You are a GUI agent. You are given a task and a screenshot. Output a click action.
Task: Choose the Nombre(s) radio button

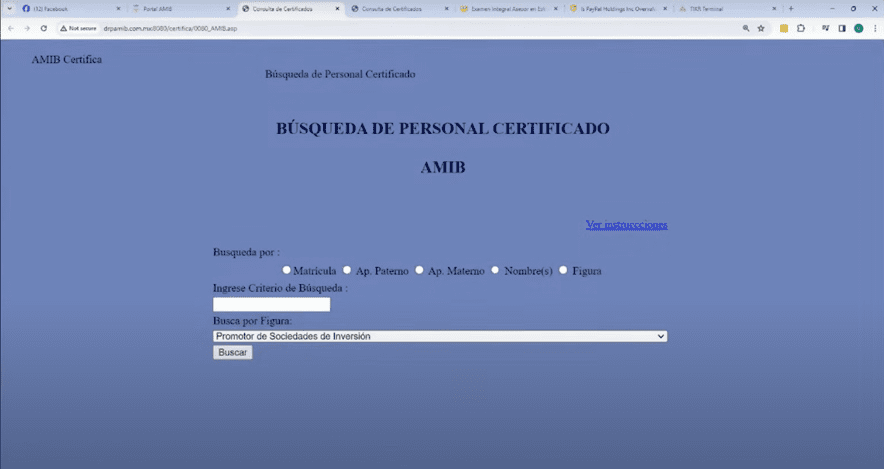click(x=495, y=270)
